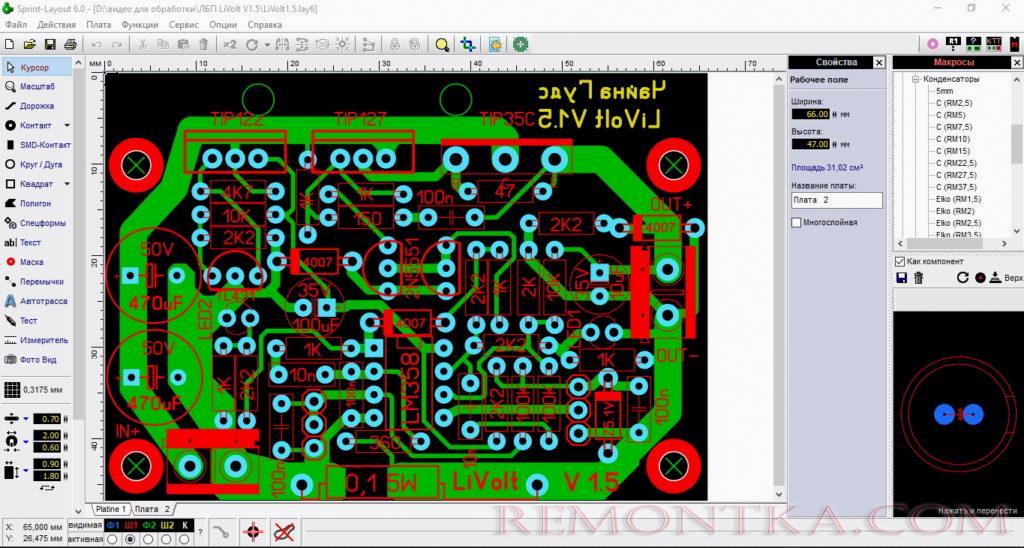Click the crosshair origin icon at bottom

[253, 532]
